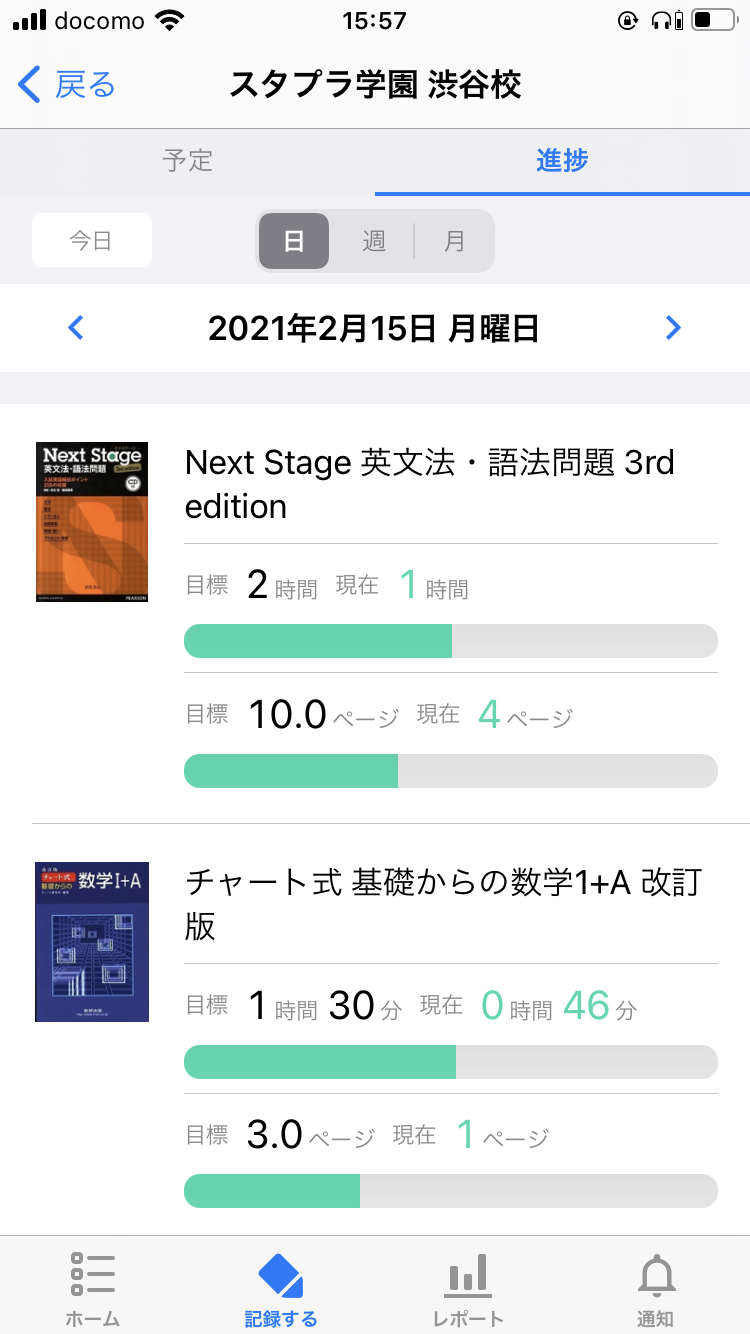Select the 進捗 tab

pos(562,160)
